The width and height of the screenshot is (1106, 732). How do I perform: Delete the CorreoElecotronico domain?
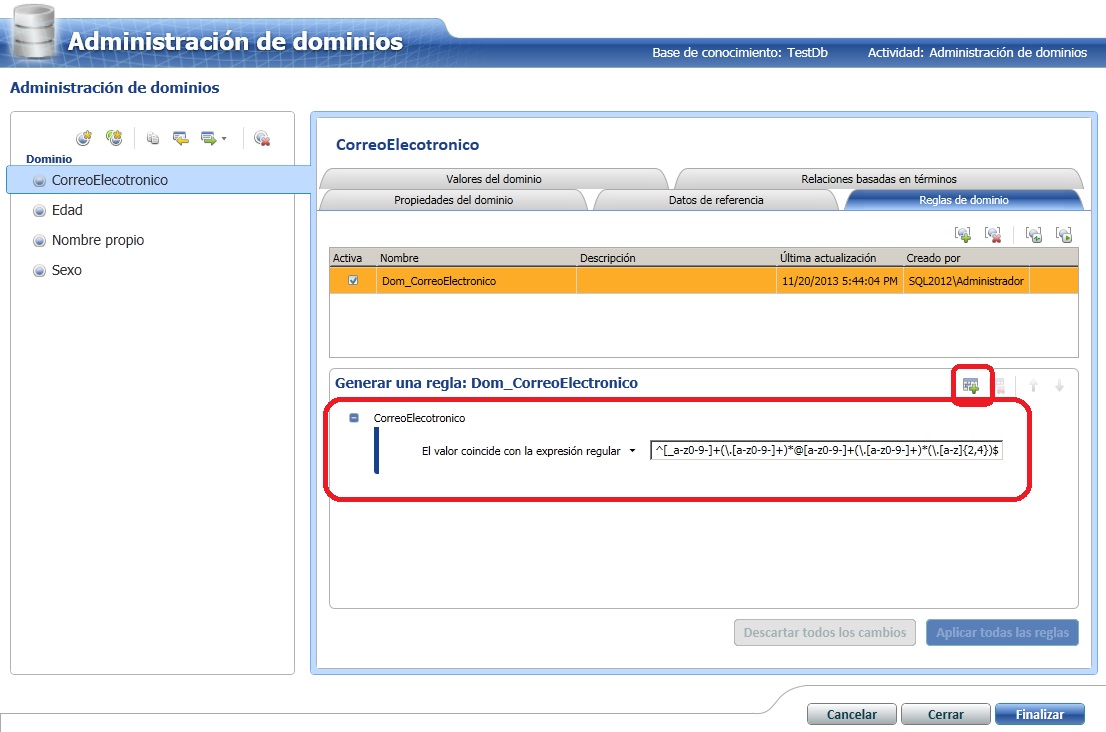point(263,137)
